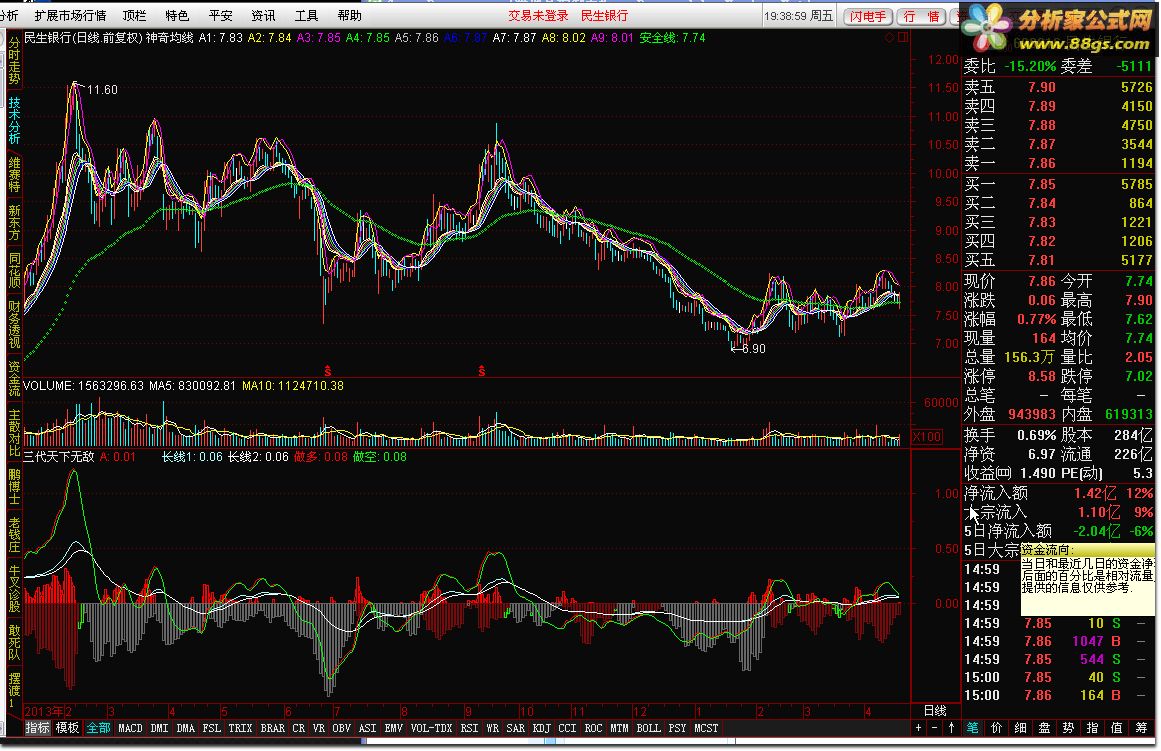
Task: Open the 顶栏 menu
Action: [x=135, y=16]
